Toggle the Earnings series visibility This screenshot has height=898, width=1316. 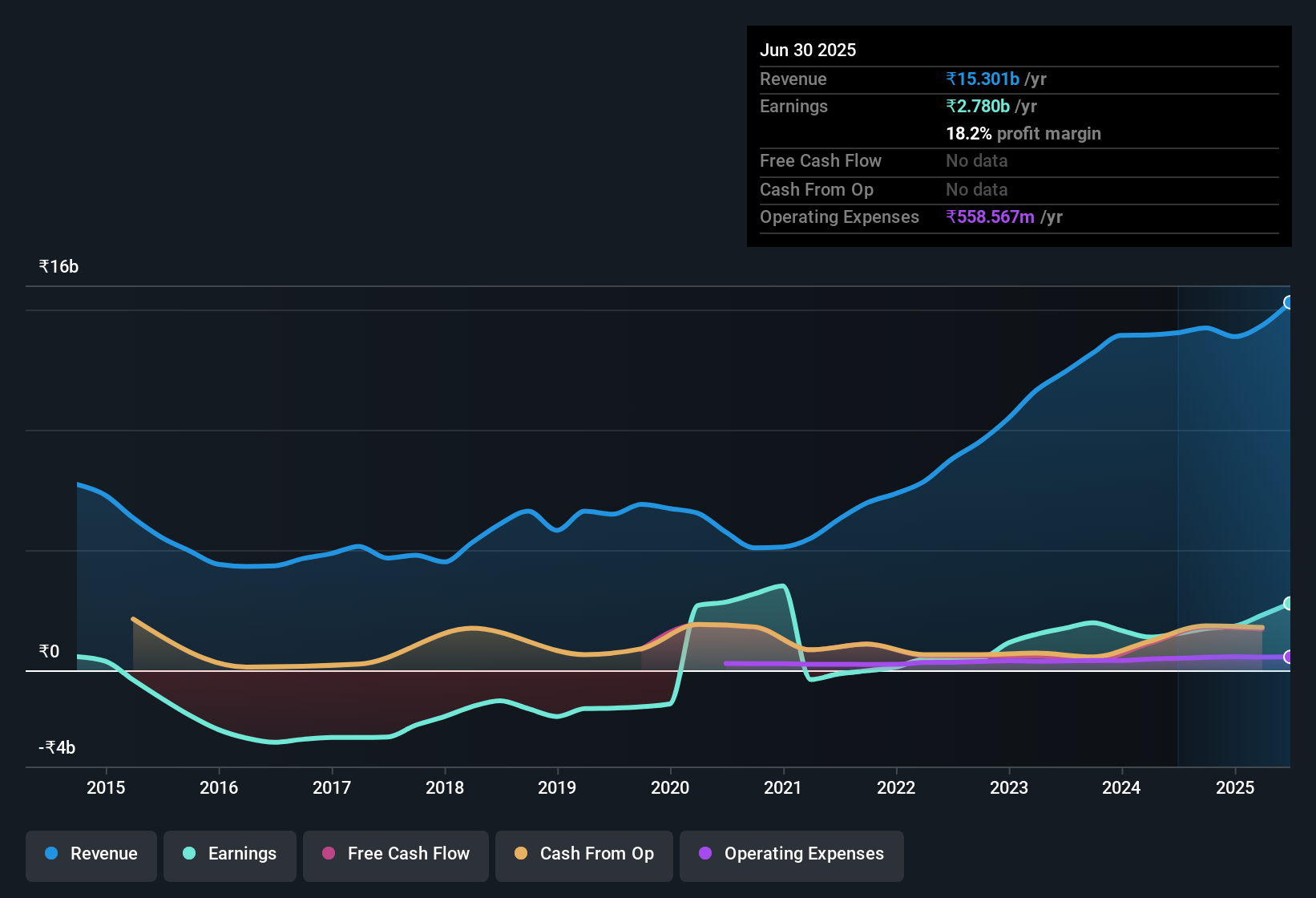point(229,854)
